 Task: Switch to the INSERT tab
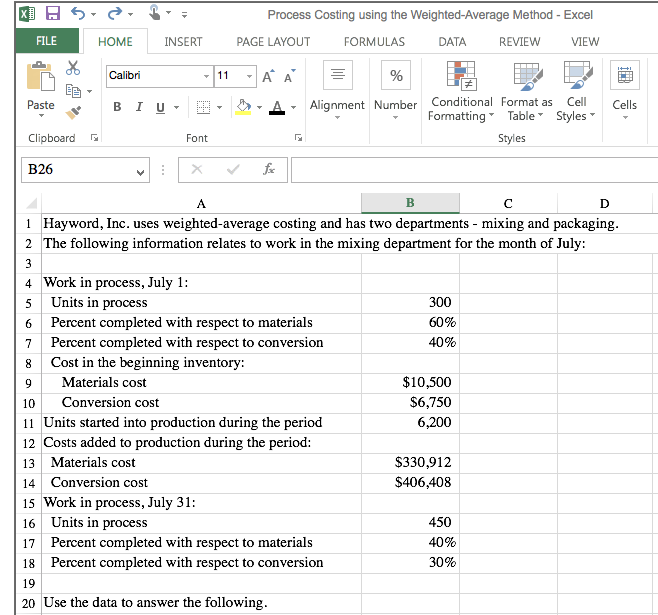(183, 42)
